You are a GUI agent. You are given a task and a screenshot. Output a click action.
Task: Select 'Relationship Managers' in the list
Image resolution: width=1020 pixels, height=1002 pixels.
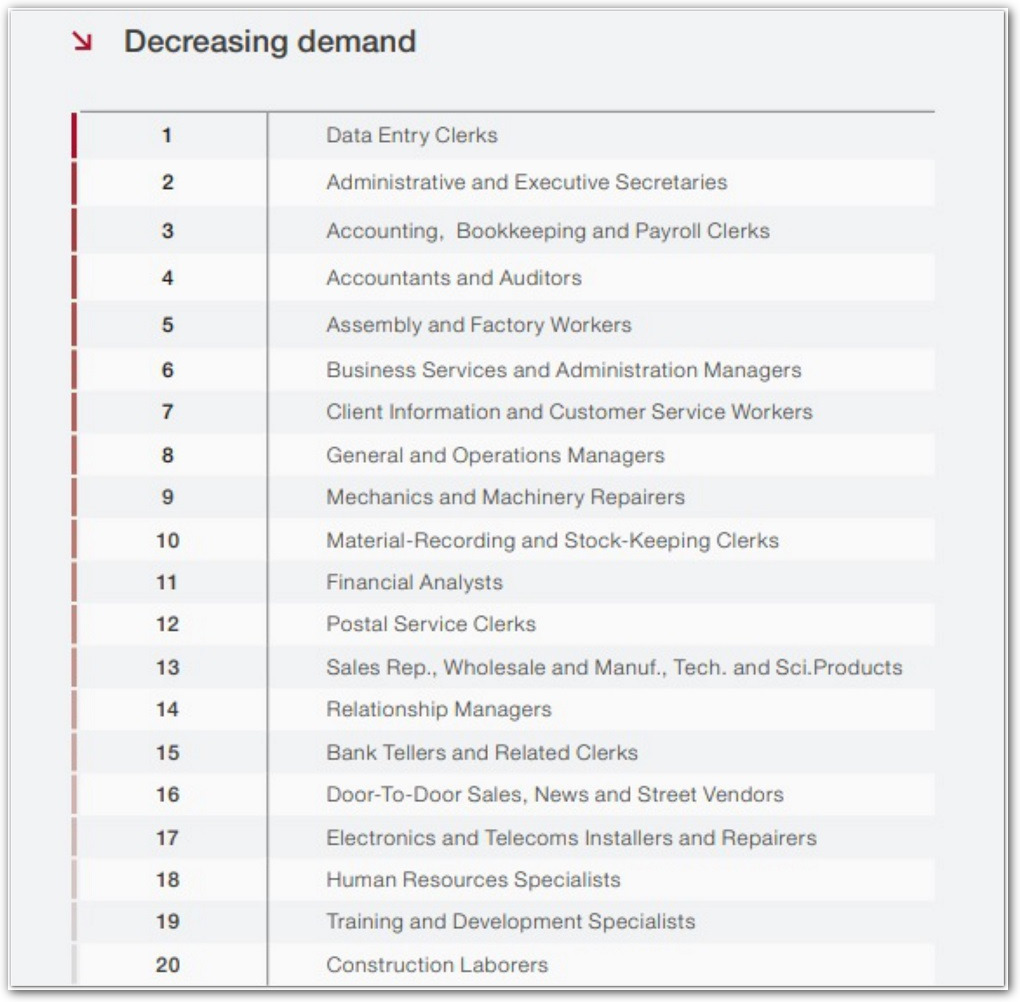(x=438, y=709)
